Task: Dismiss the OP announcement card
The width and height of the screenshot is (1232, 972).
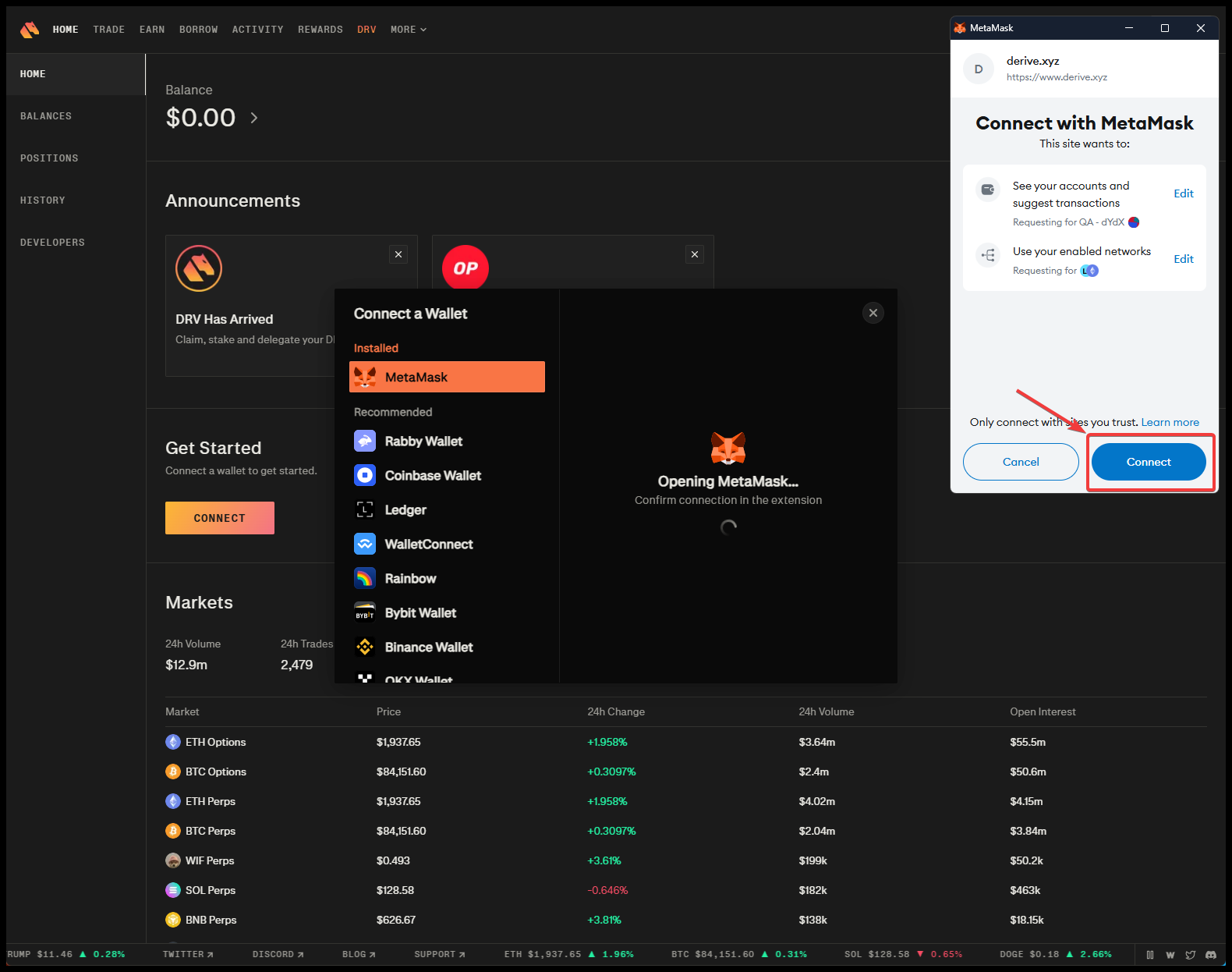Action: [695, 254]
